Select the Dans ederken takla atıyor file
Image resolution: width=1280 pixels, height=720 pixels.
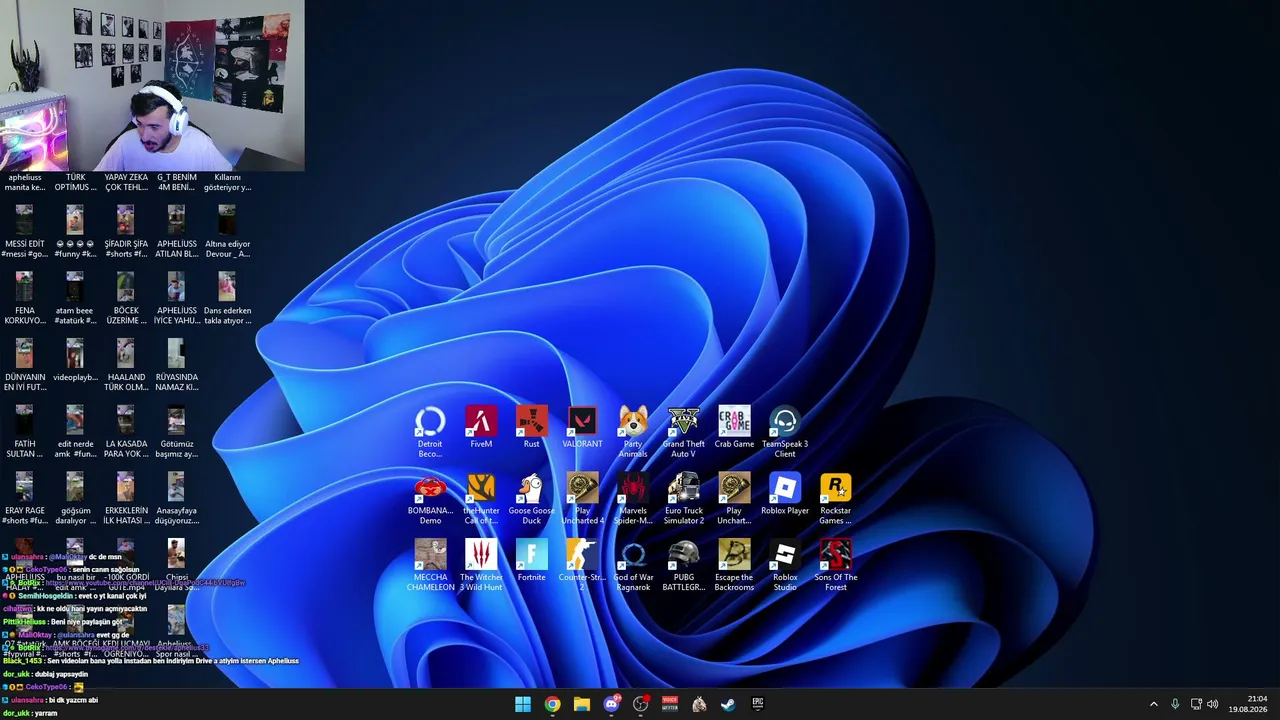coord(227,299)
